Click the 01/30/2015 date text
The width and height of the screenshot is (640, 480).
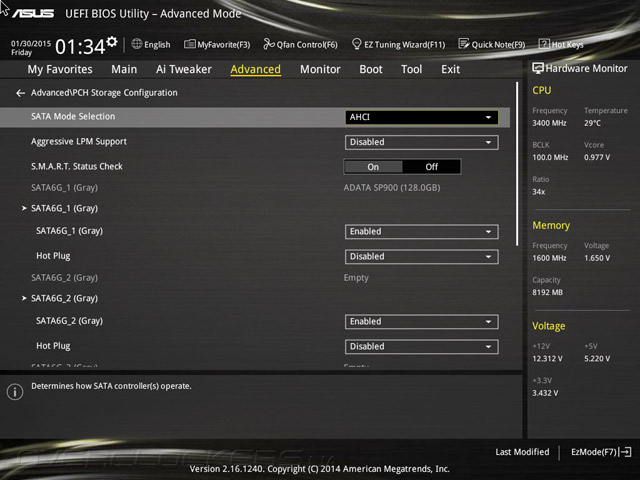pos(31,43)
